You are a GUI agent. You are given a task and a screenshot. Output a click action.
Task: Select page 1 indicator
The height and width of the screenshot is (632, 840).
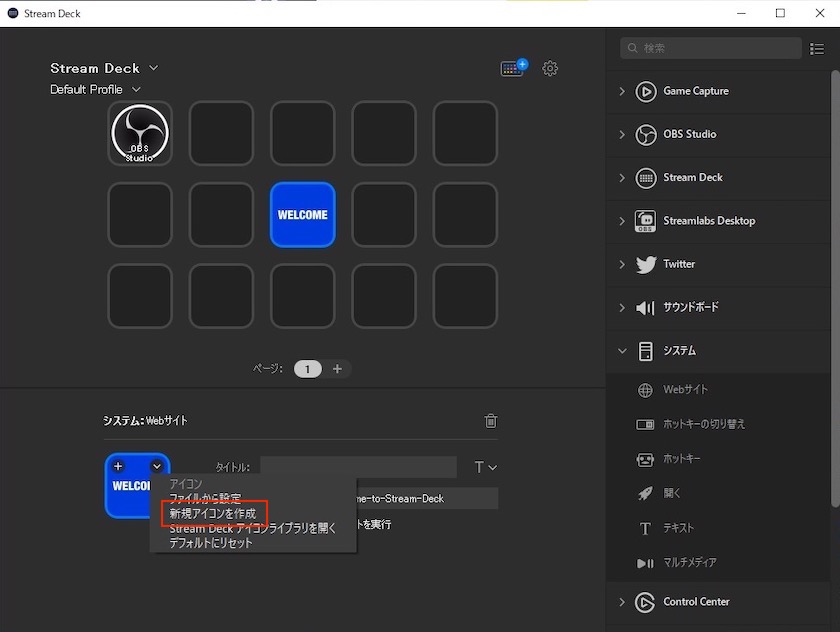(308, 369)
